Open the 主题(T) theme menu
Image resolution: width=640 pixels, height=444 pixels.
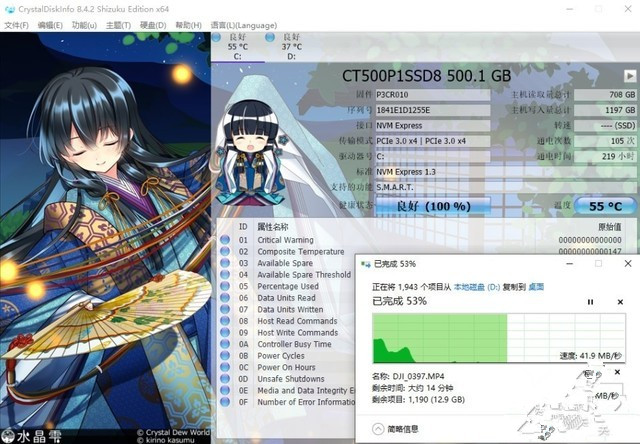[118, 23]
